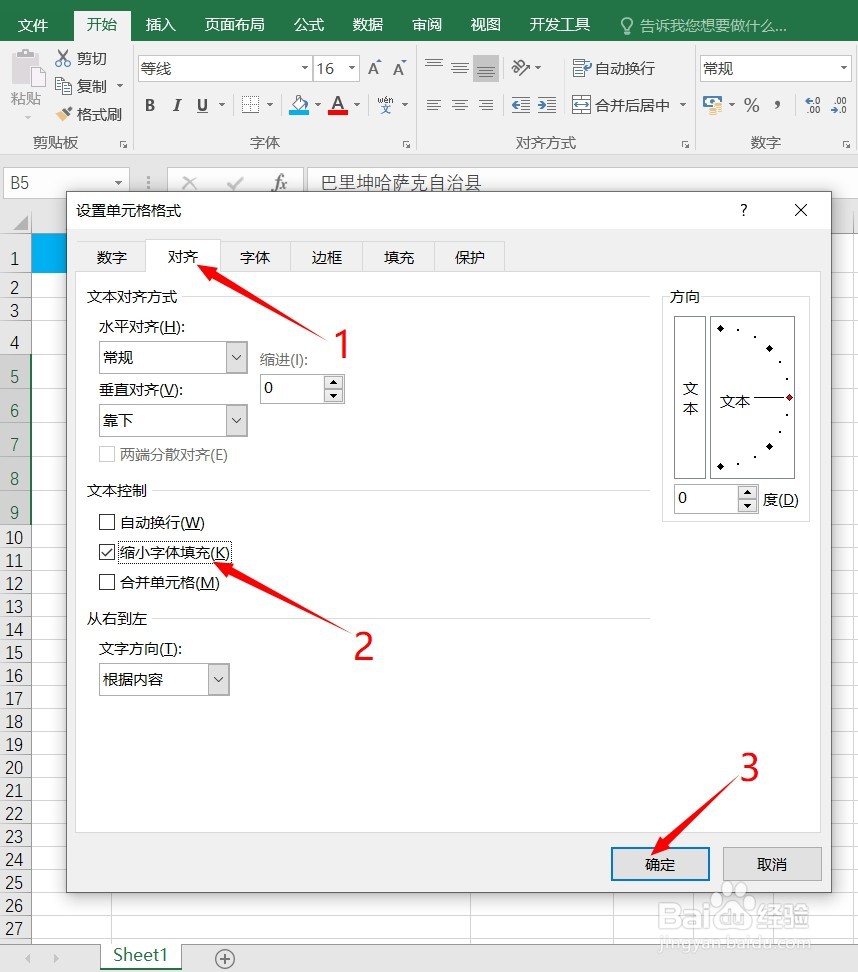Viewport: 858px width, 972px height.
Task: Enable the 合并单元格 checkbox
Action: pyautogui.click(x=106, y=582)
